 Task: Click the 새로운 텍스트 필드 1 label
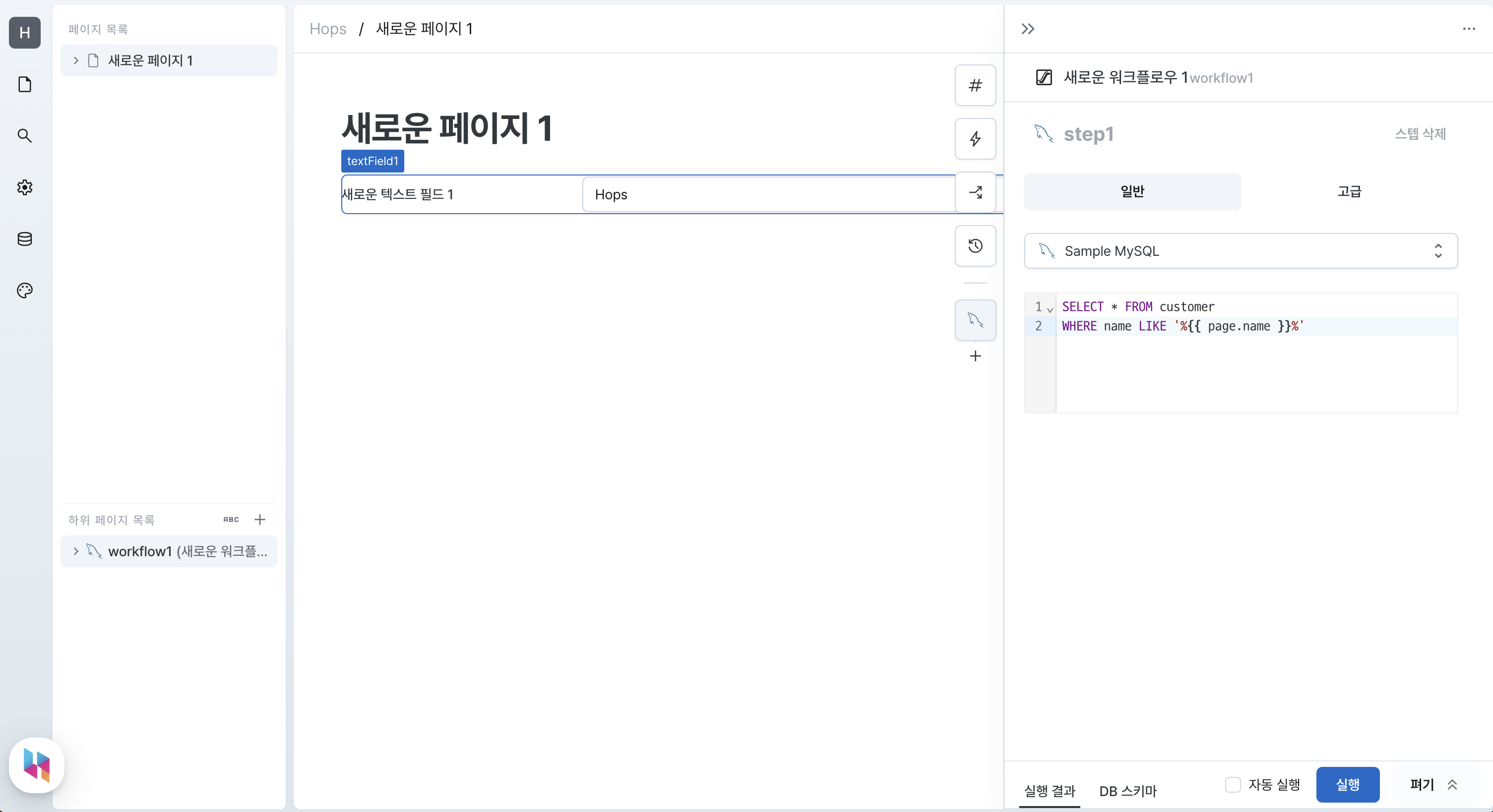point(398,194)
